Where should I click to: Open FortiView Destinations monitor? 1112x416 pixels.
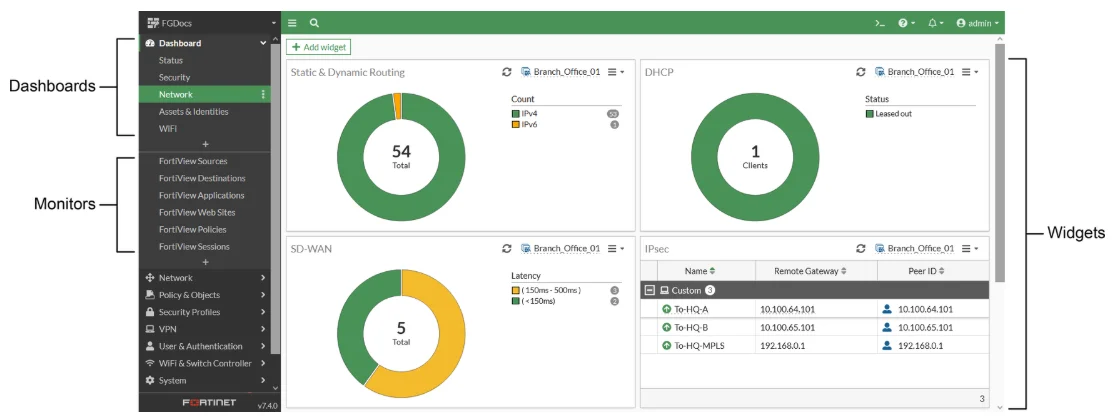point(202,178)
